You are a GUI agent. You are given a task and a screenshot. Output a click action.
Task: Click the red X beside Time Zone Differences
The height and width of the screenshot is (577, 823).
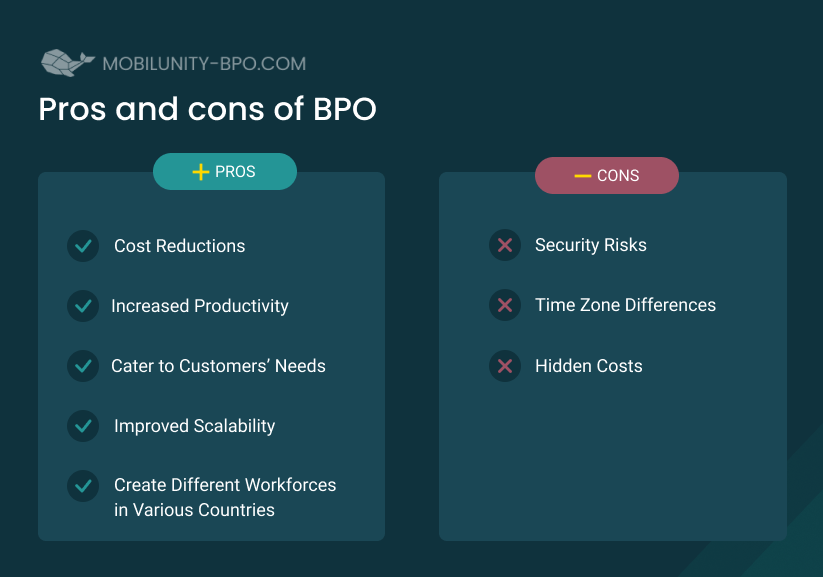point(505,305)
